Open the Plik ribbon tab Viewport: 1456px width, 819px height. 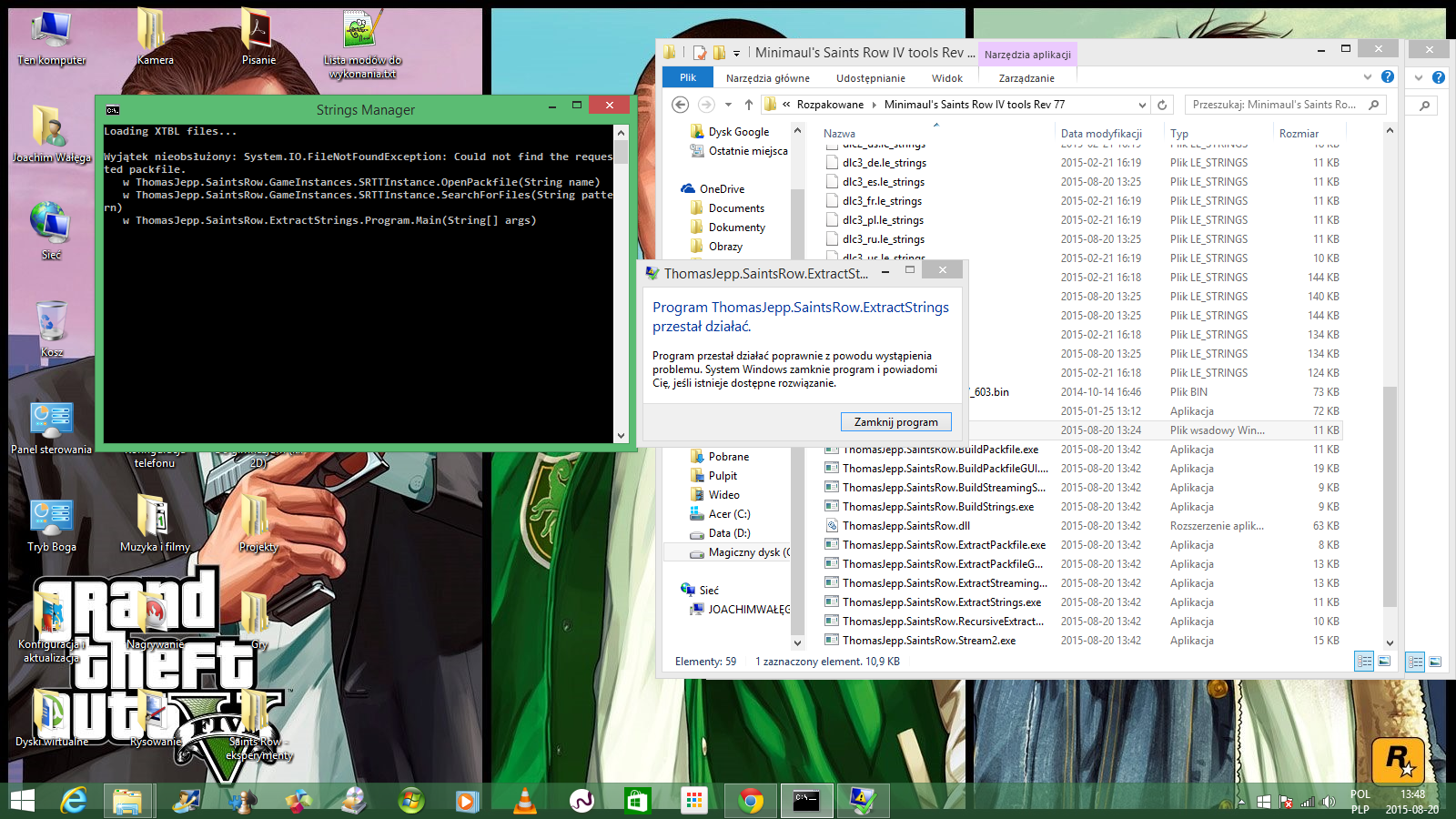click(x=688, y=78)
